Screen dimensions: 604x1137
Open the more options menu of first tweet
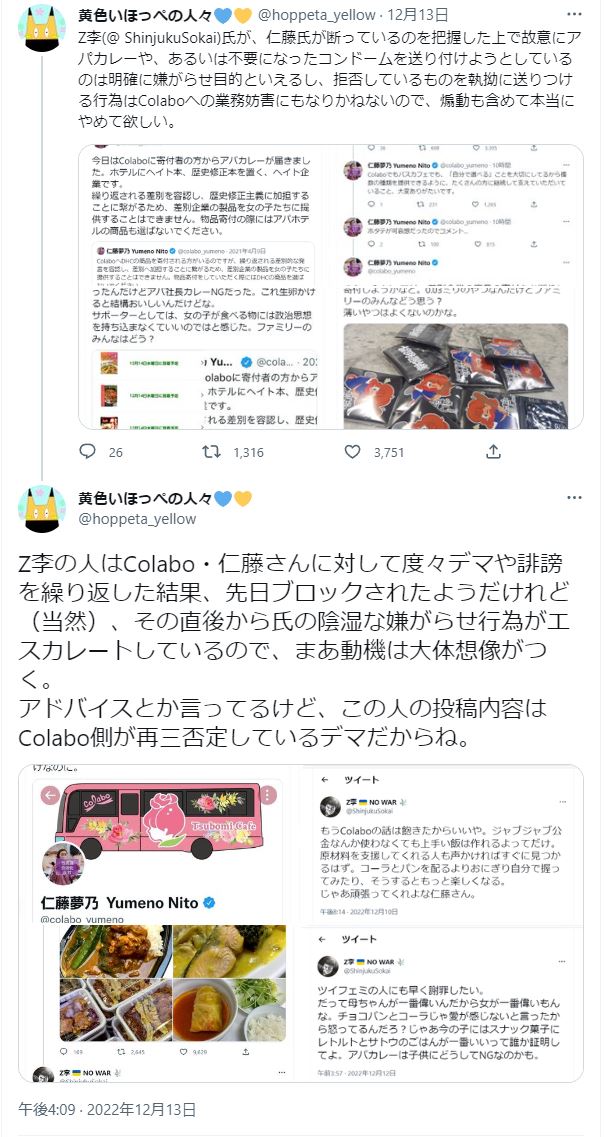(574, 15)
